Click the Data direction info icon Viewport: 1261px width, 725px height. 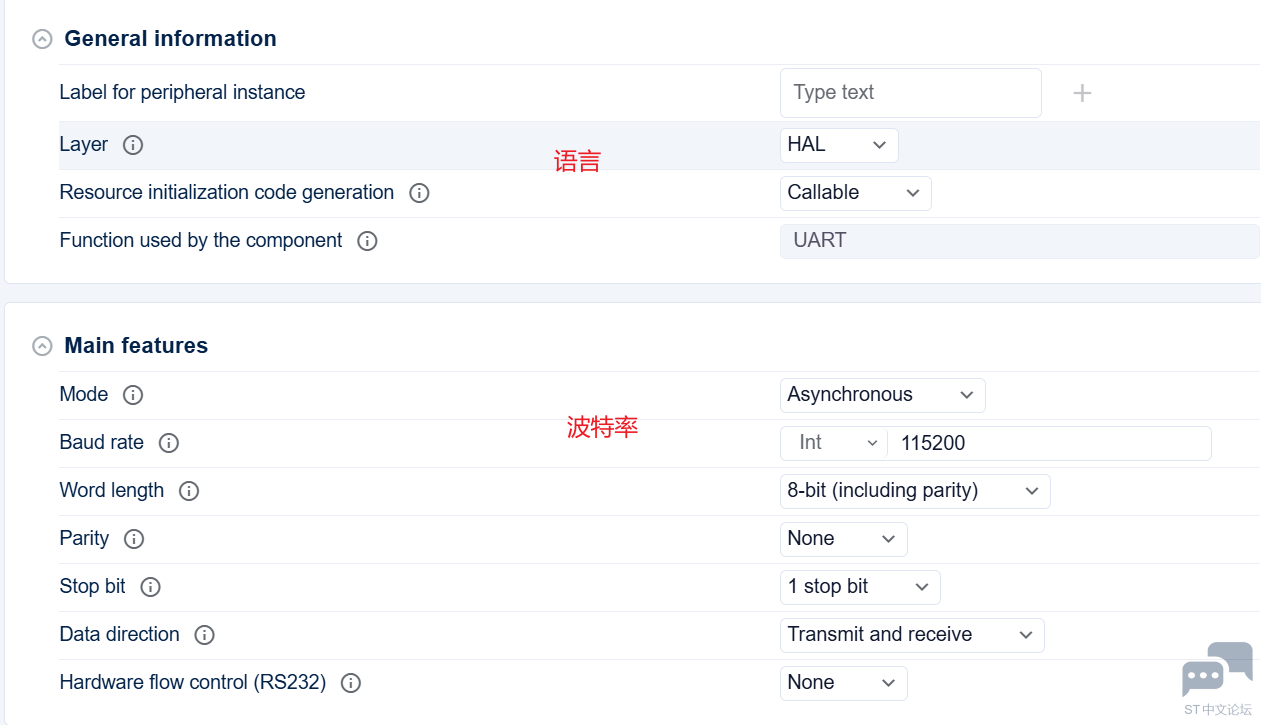[205, 635]
